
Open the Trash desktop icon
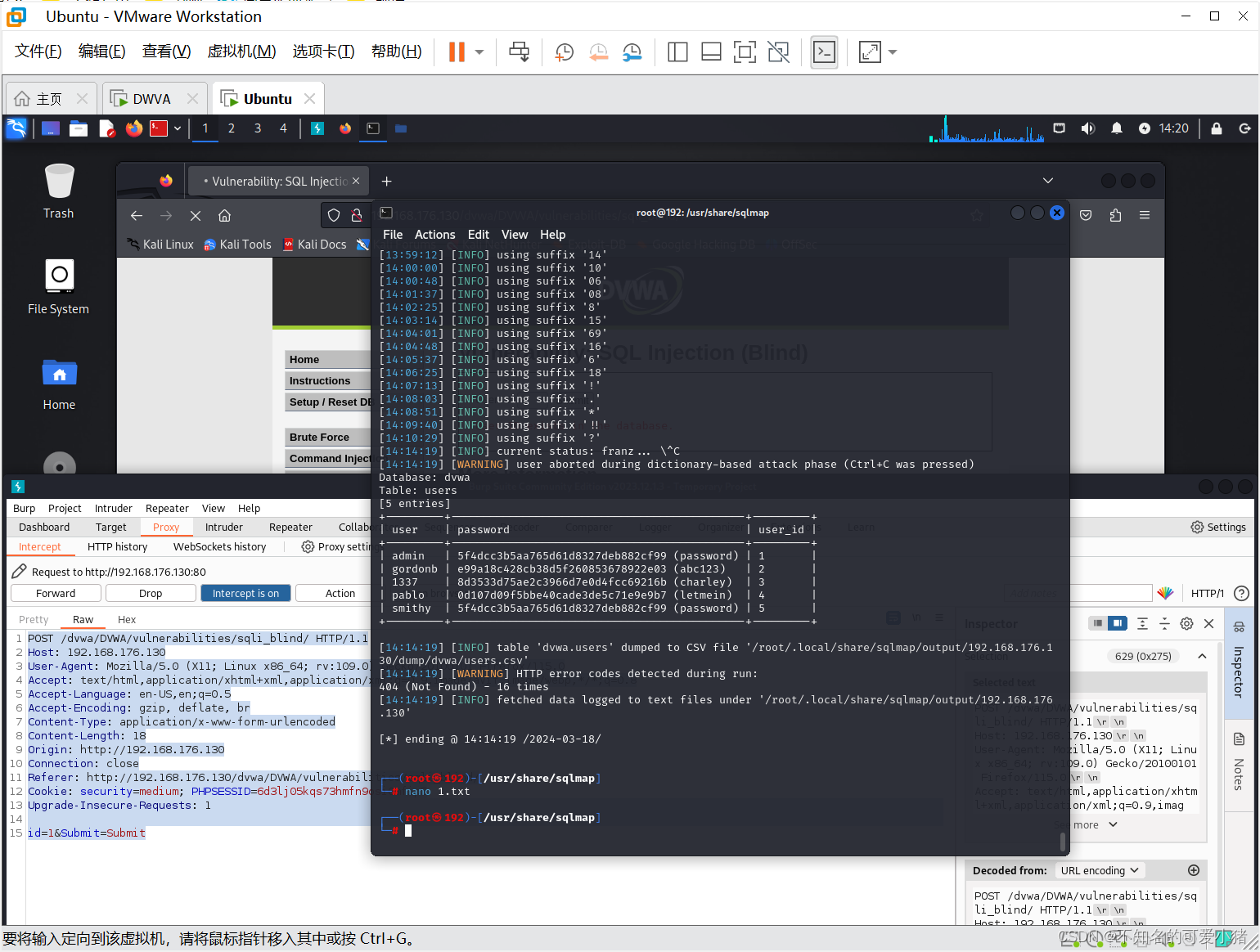click(59, 191)
